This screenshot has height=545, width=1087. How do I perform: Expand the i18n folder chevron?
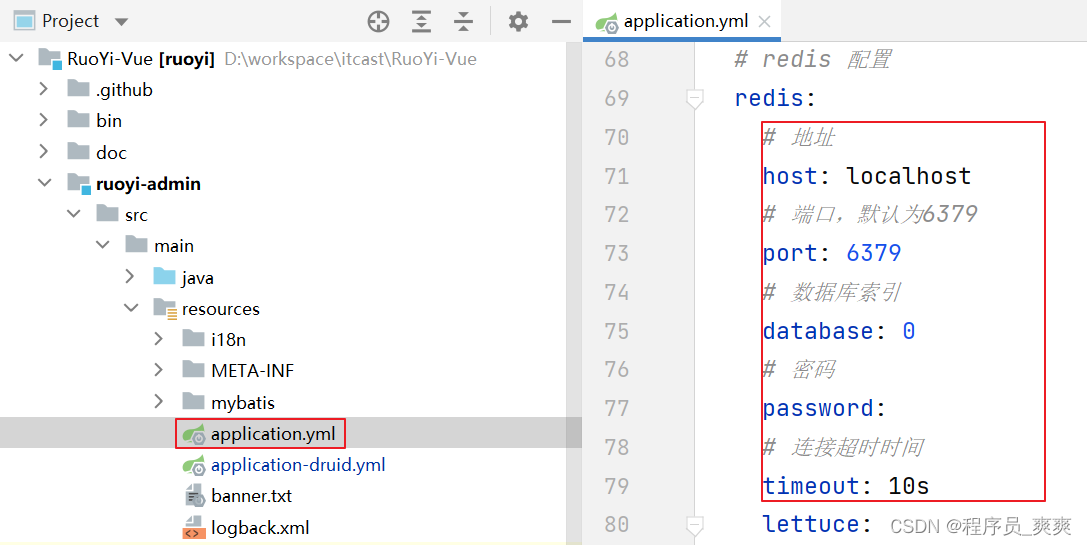click(159, 338)
